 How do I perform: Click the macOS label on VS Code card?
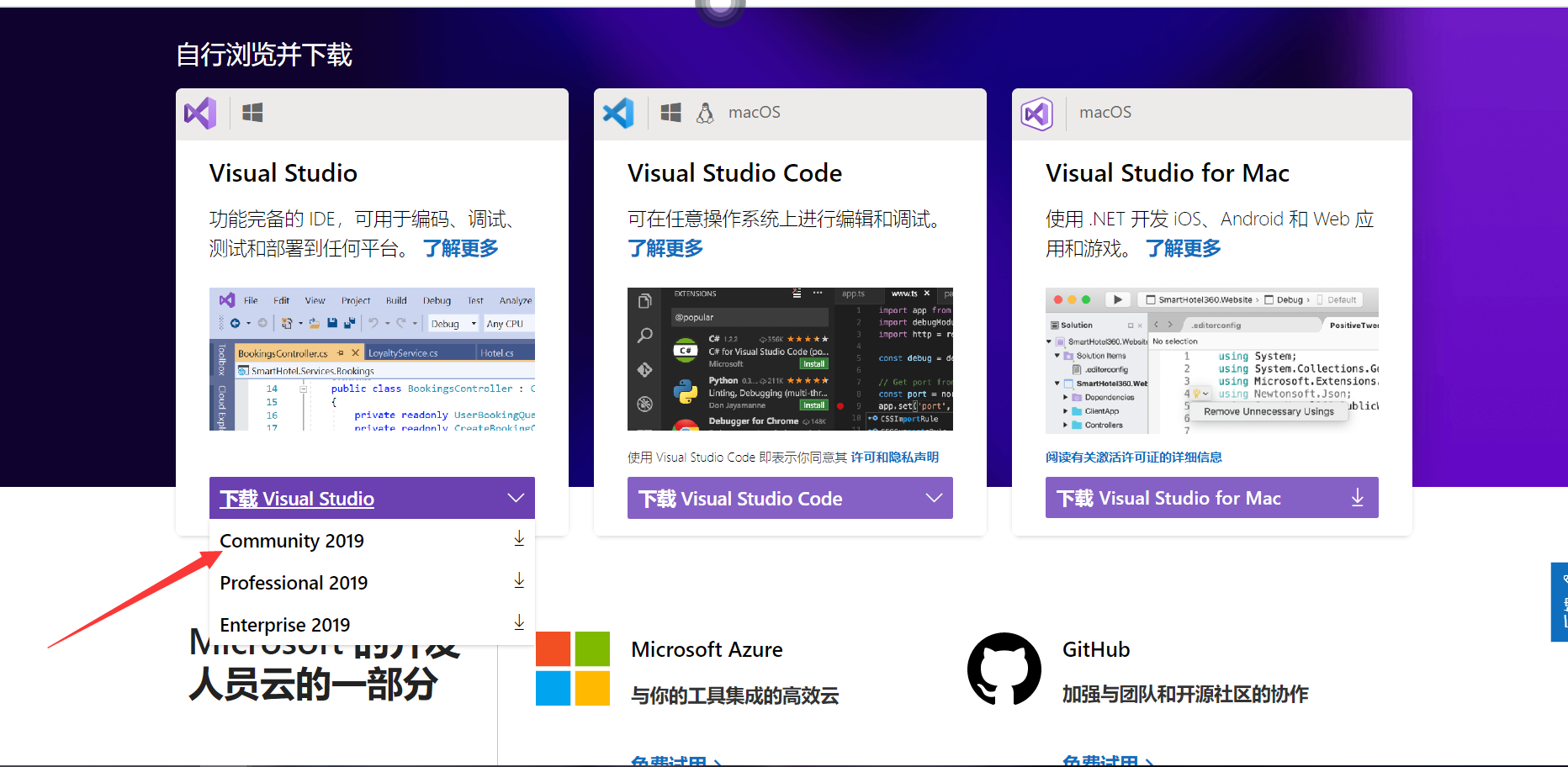(754, 113)
